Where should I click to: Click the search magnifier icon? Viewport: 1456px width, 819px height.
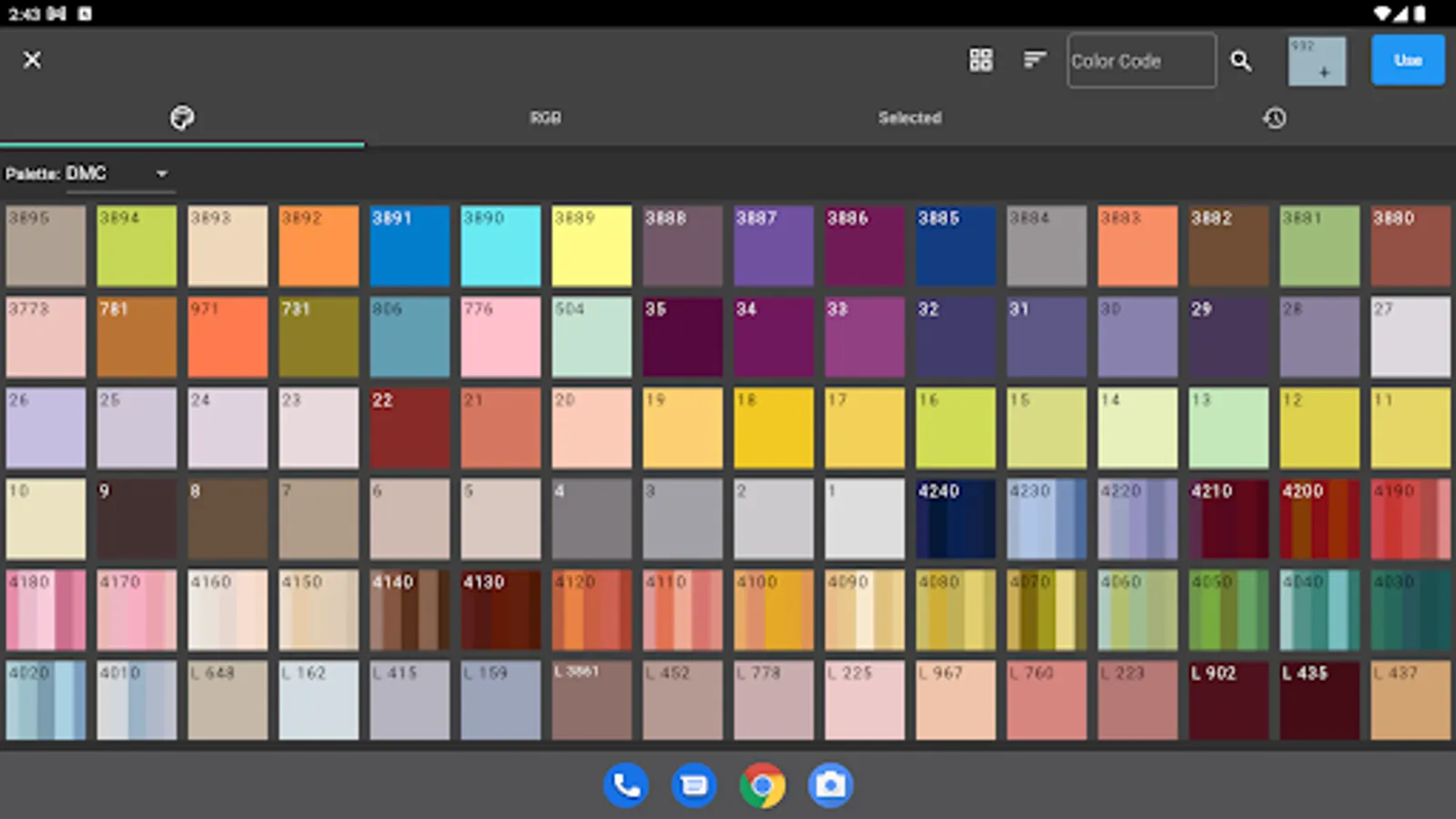pos(1240,61)
